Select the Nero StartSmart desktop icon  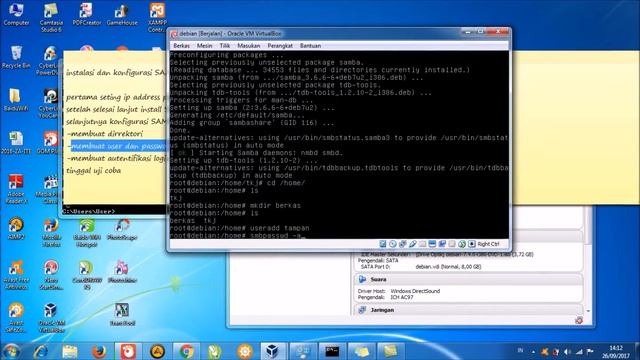tap(51, 275)
